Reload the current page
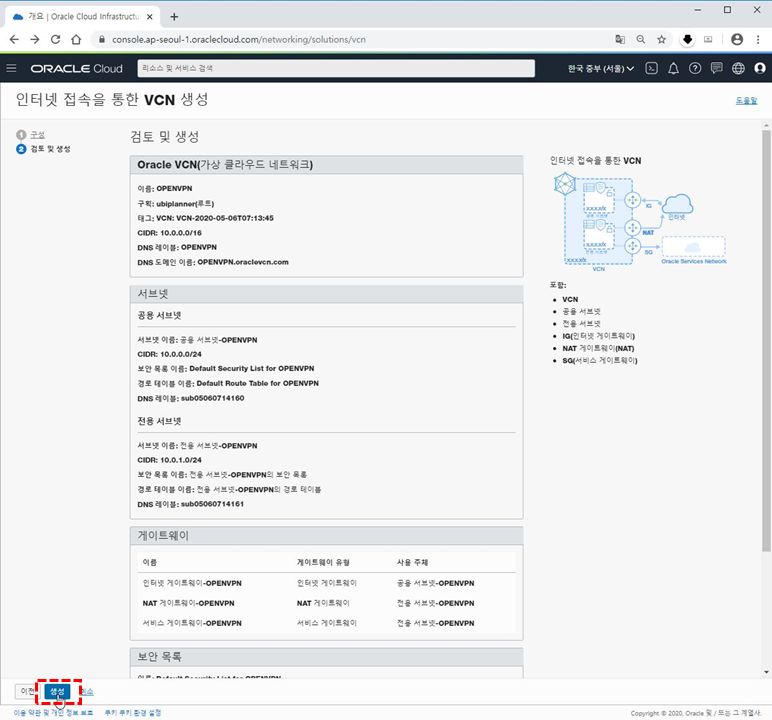Screen dimensions: 772x720 [x=56, y=39]
